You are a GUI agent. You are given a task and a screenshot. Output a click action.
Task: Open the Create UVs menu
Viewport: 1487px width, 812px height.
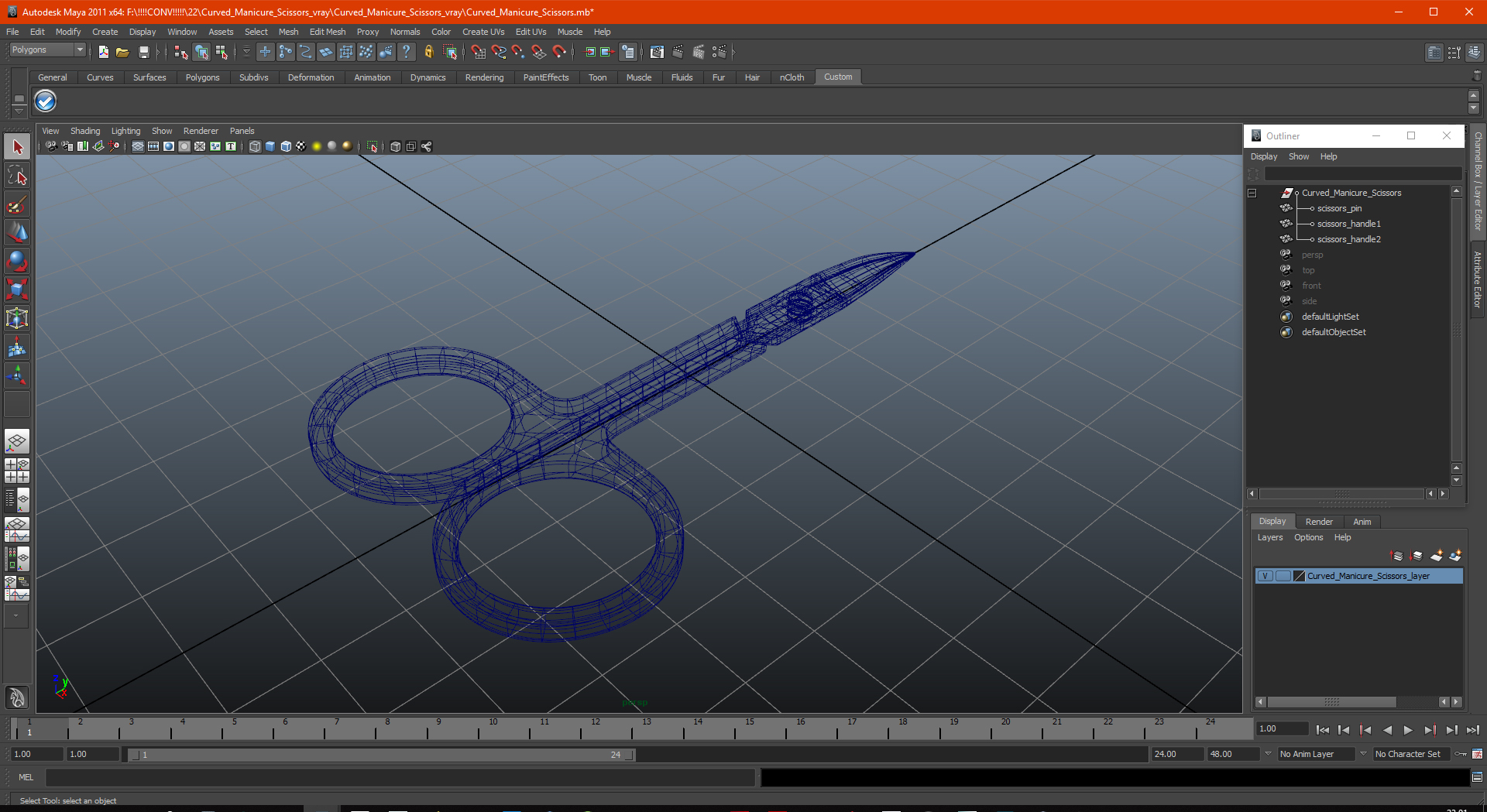[x=483, y=32]
